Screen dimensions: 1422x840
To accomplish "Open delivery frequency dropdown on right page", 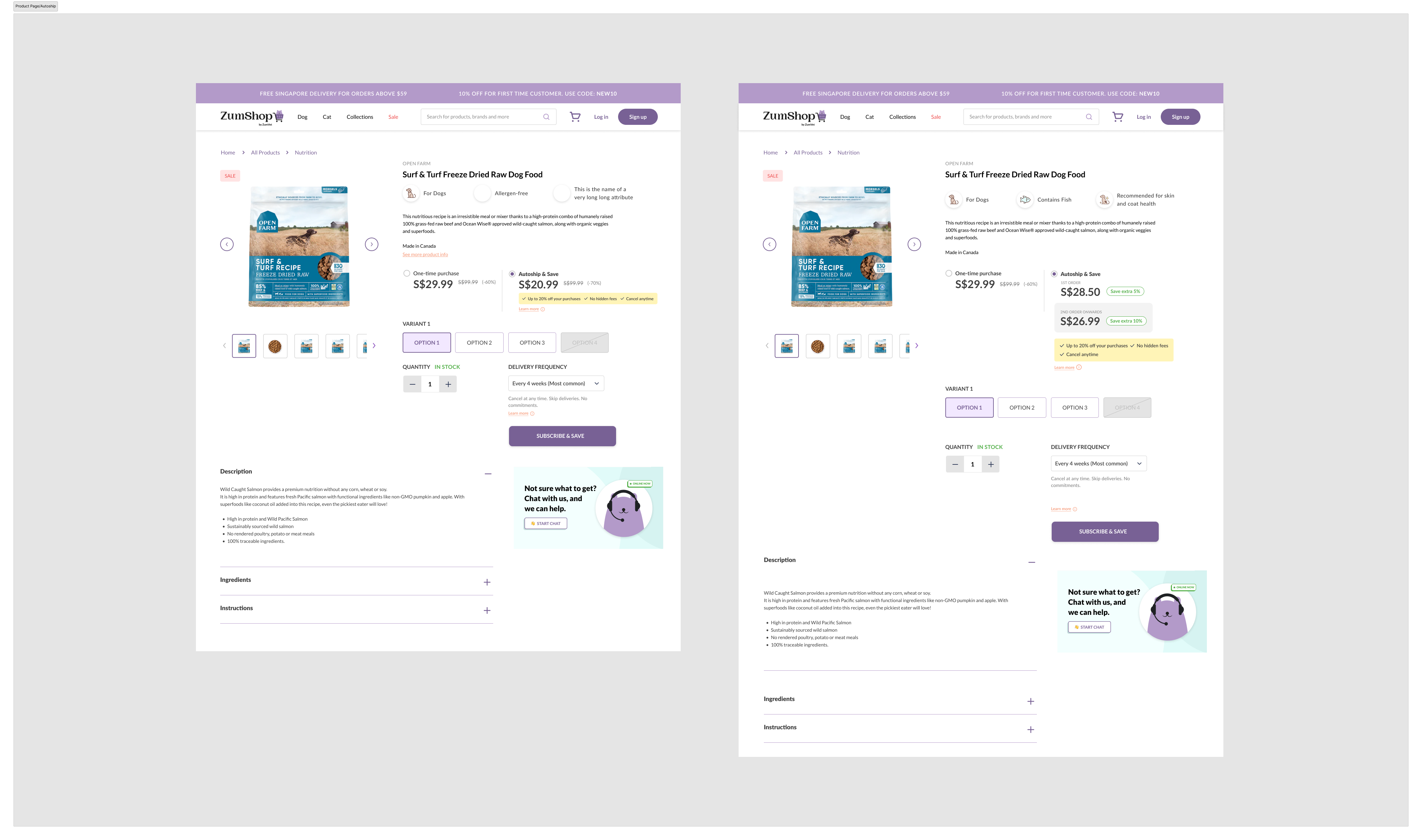I will pos(1099,464).
